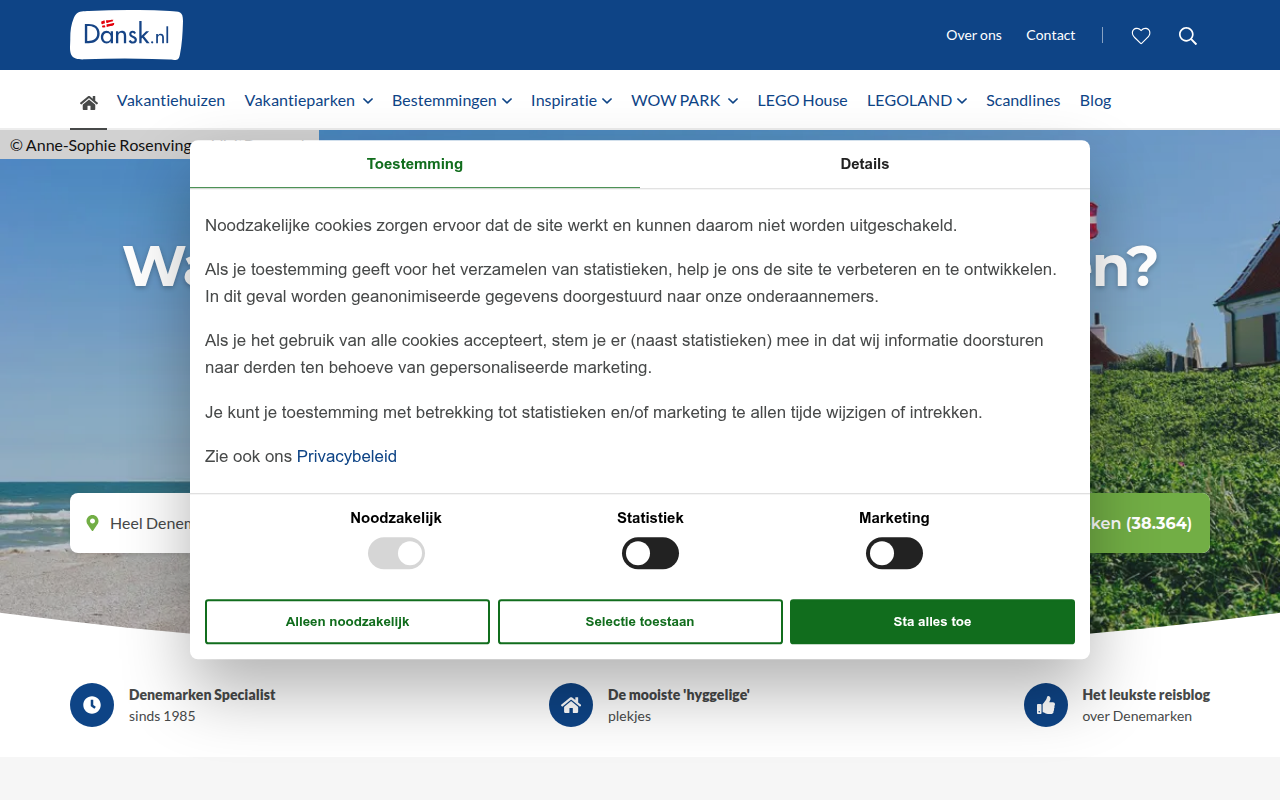Accept all cookies with Sta alles toe
This screenshot has width=1280, height=800.
click(932, 621)
